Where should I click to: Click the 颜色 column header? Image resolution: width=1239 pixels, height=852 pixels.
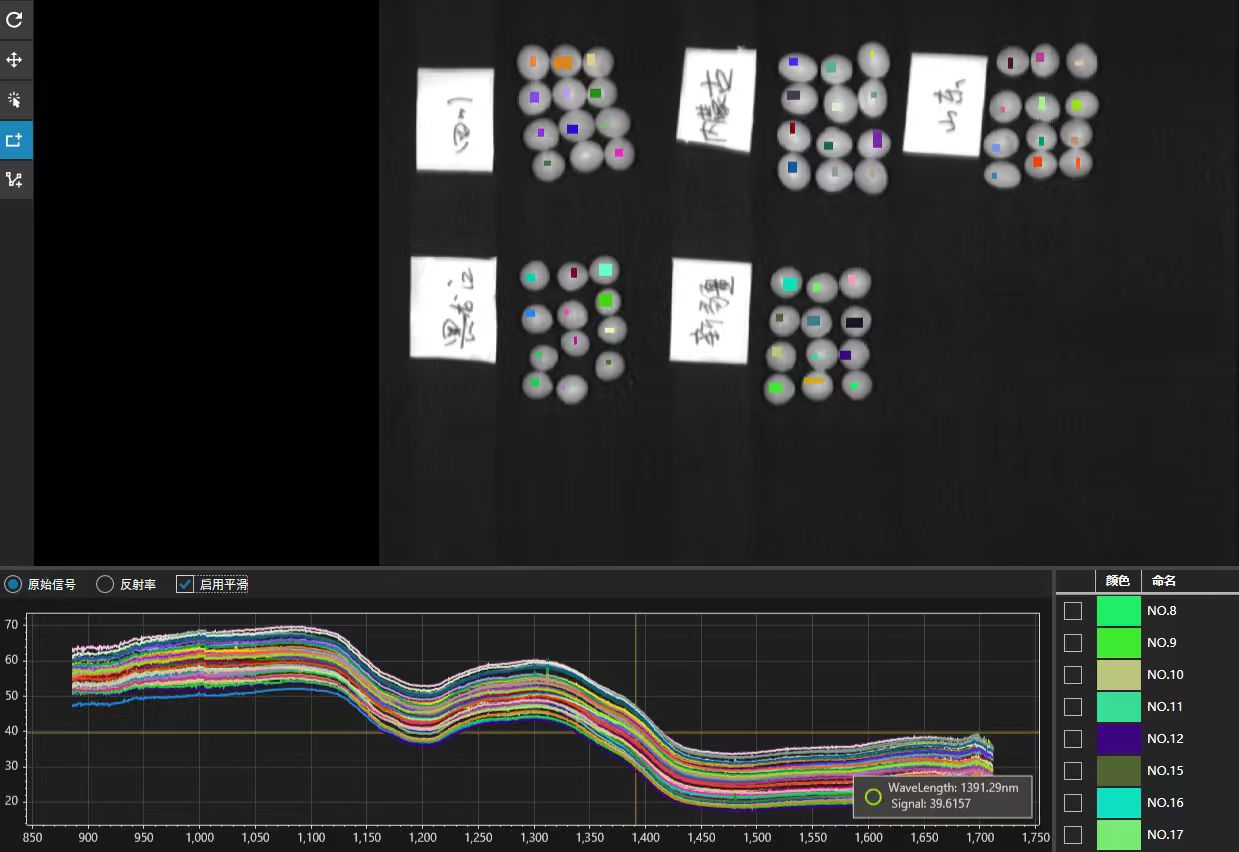1118,581
